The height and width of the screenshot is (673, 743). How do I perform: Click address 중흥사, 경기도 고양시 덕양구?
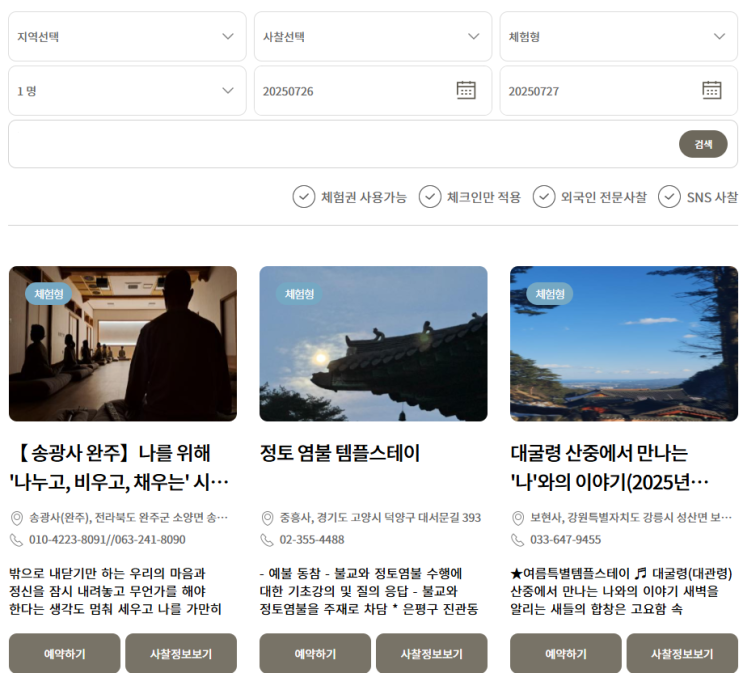(x=380, y=518)
